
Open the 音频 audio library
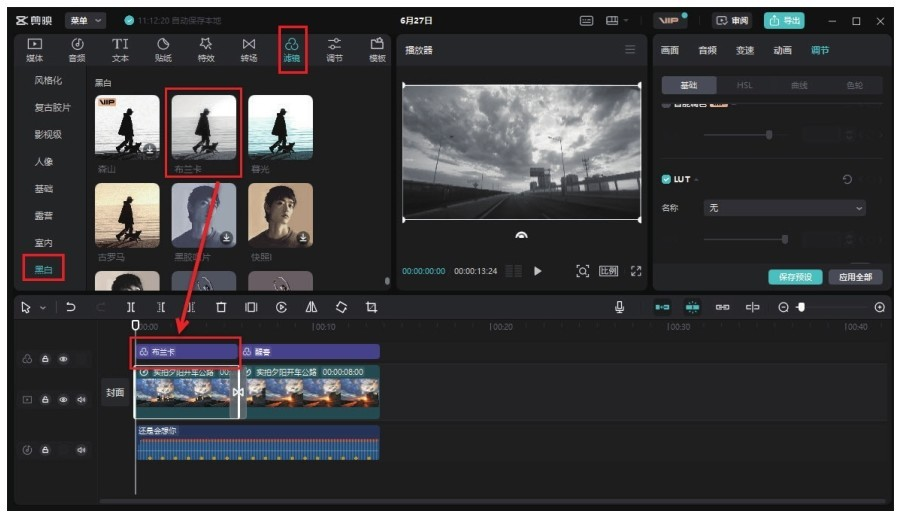pos(77,50)
